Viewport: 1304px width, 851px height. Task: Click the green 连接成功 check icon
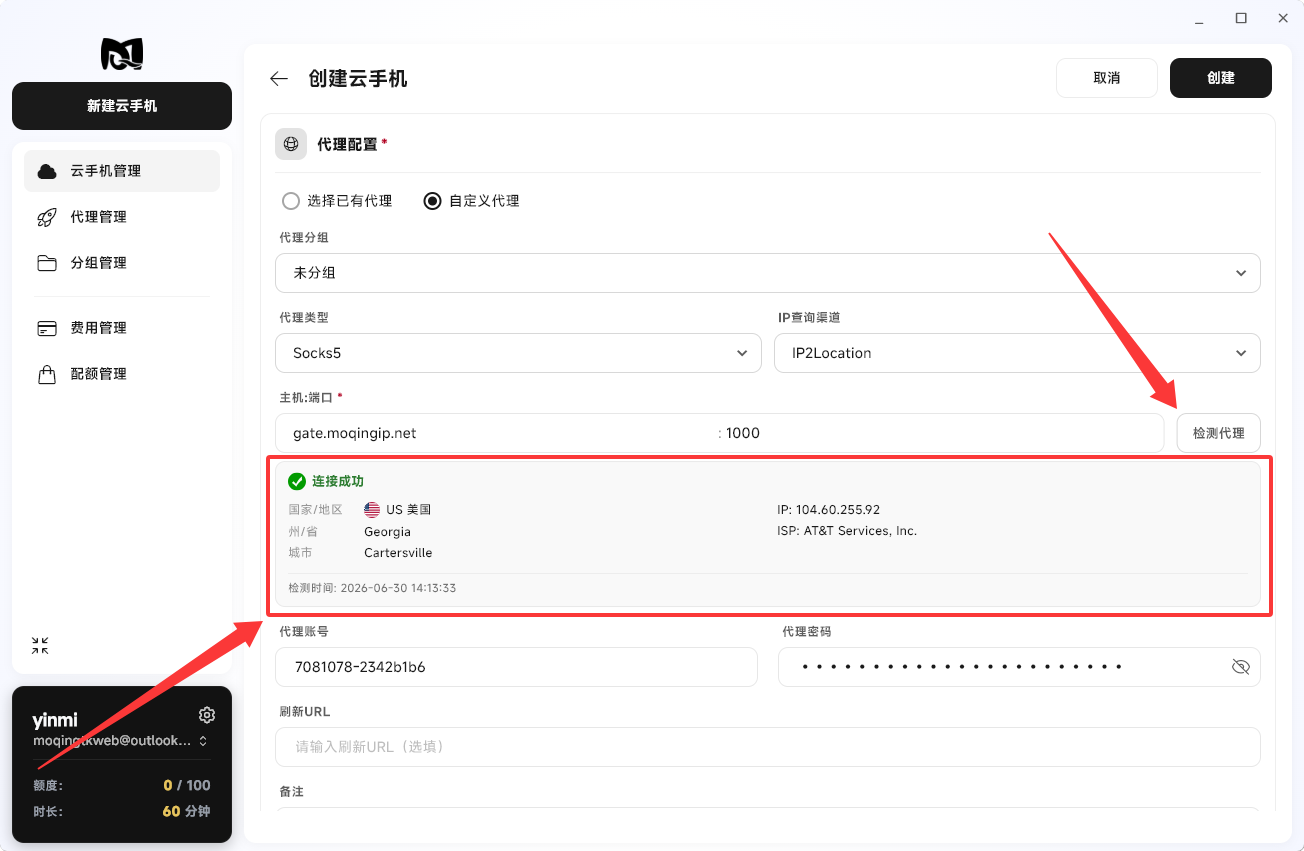click(x=297, y=482)
